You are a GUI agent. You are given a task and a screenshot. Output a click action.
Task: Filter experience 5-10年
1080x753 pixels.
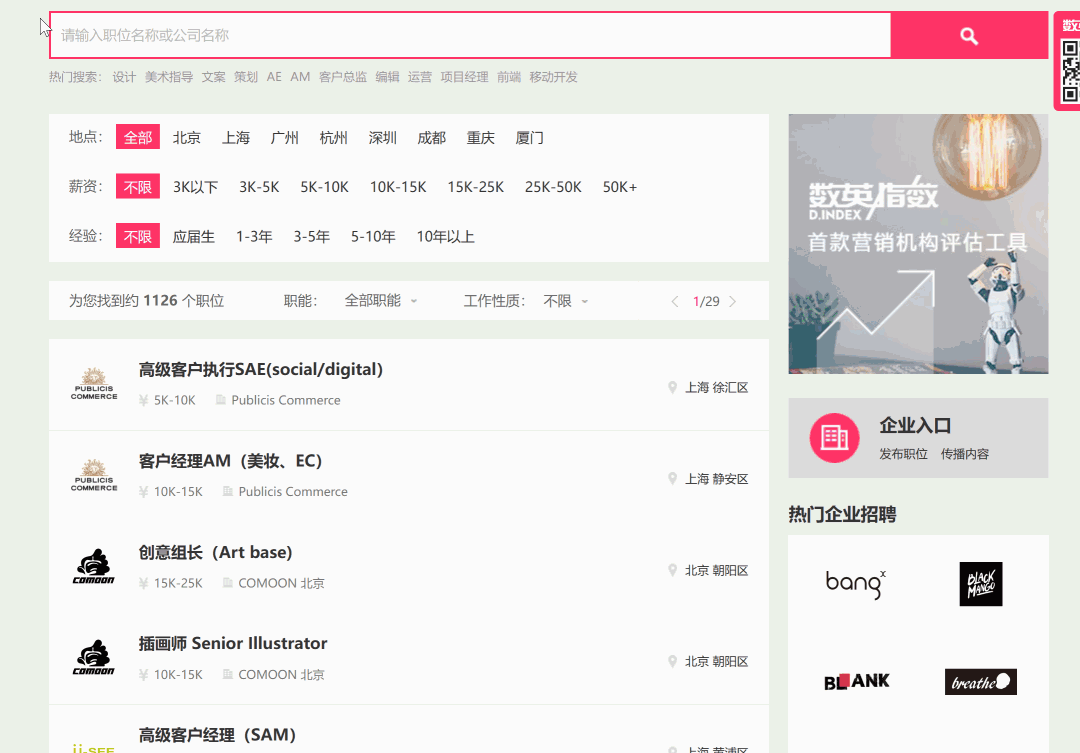click(x=373, y=236)
